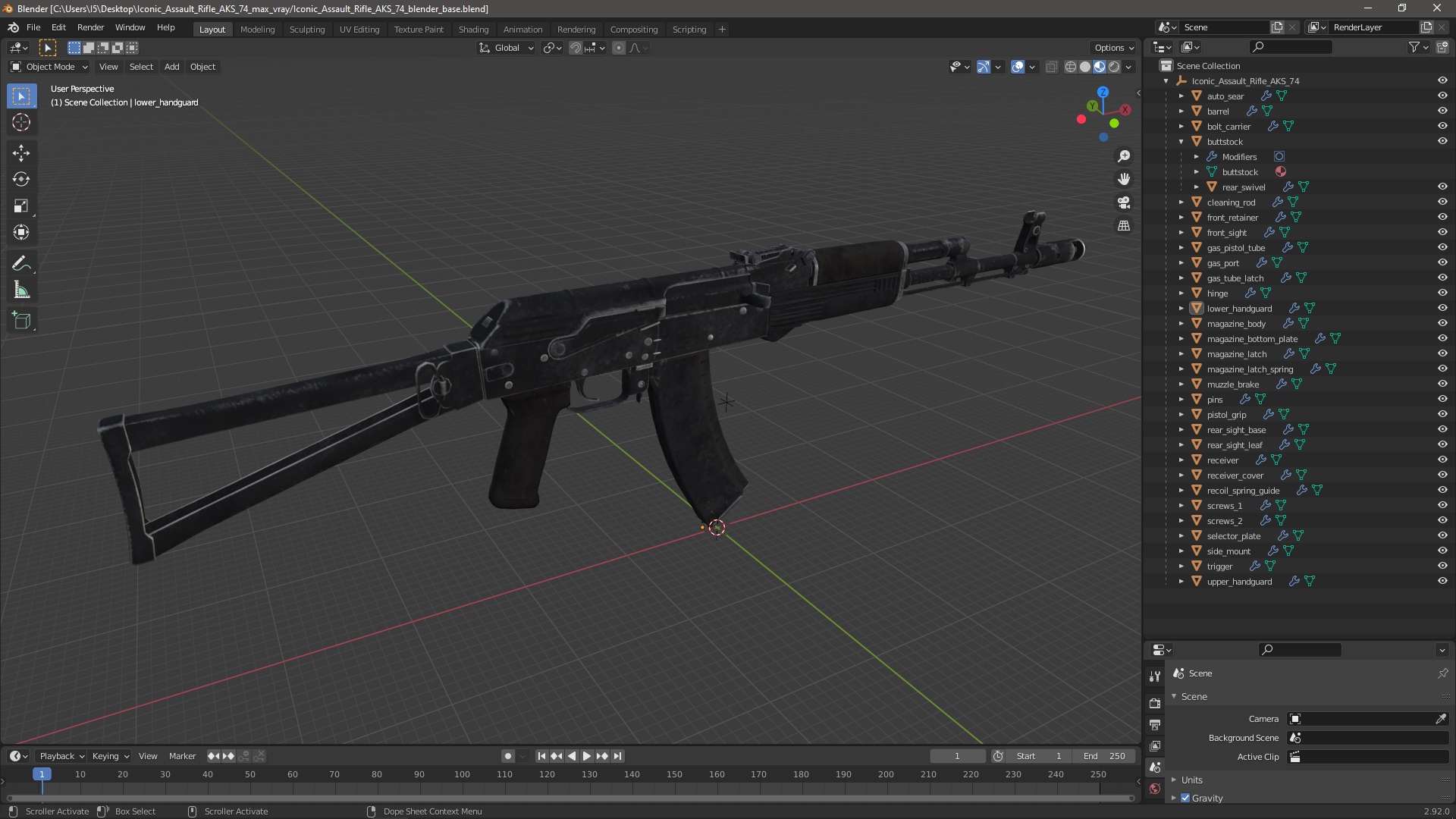Toggle the scene properties pin icon
This screenshot has width=1456, height=819.
[x=1442, y=673]
